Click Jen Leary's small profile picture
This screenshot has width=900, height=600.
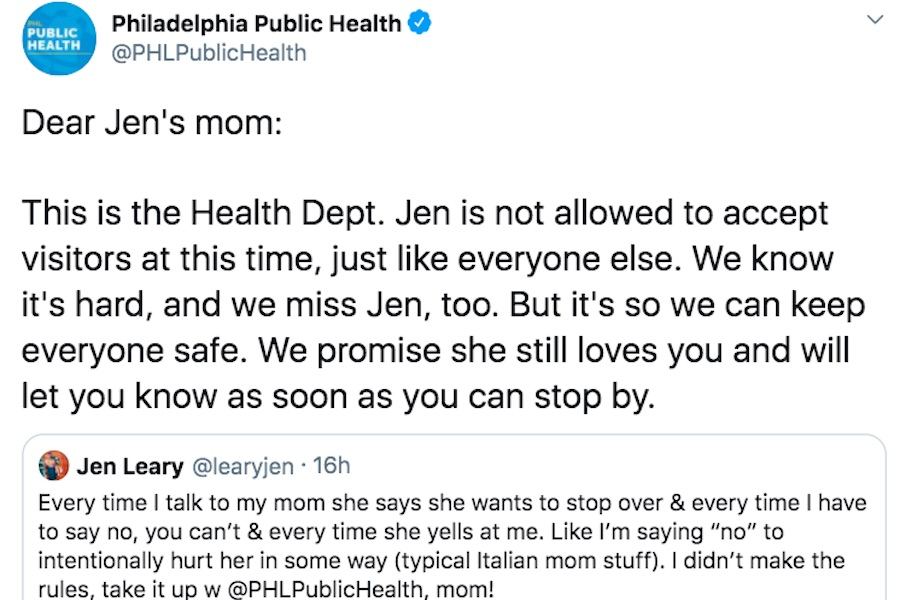[56, 466]
